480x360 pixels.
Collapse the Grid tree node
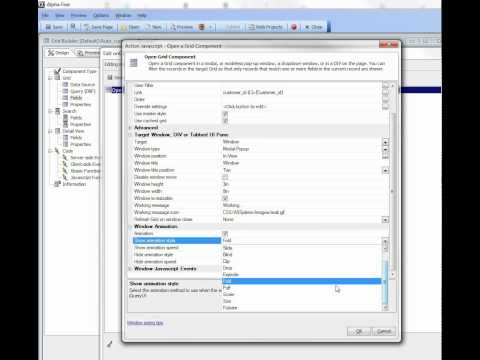[50, 78]
